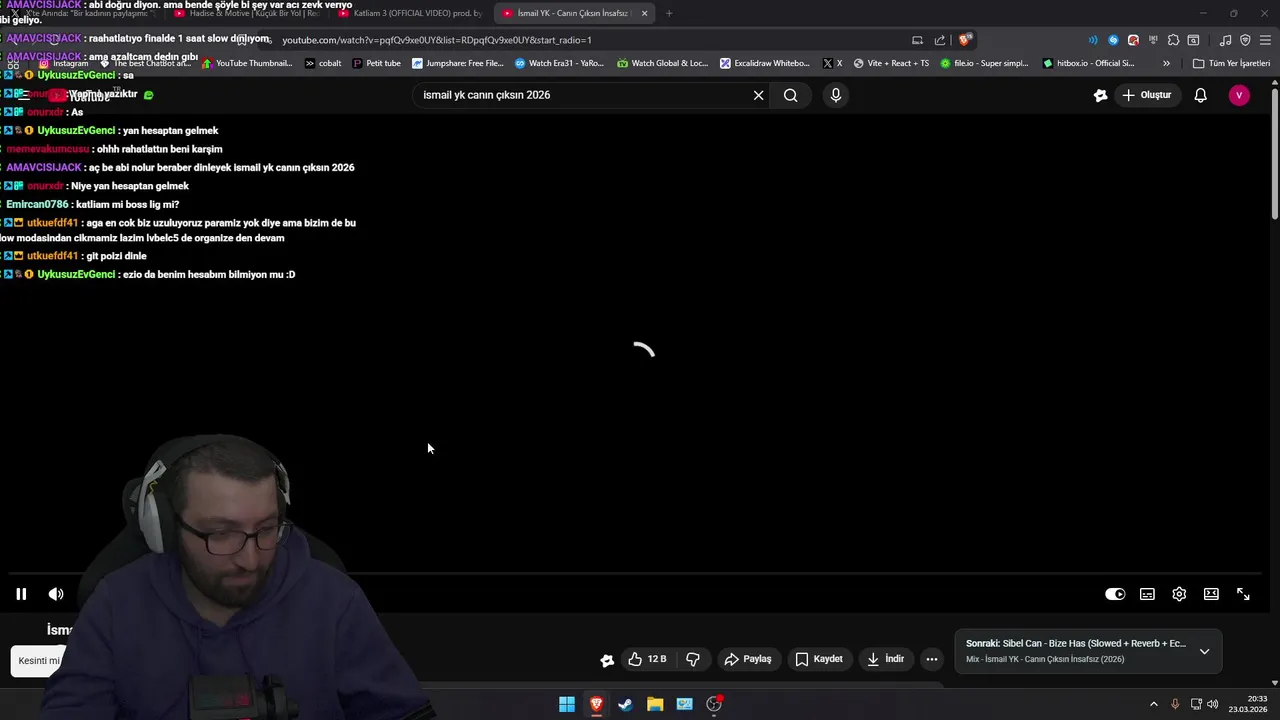
Task: Open the browser hamburger main menu
Action: (x=1265, y=40)
